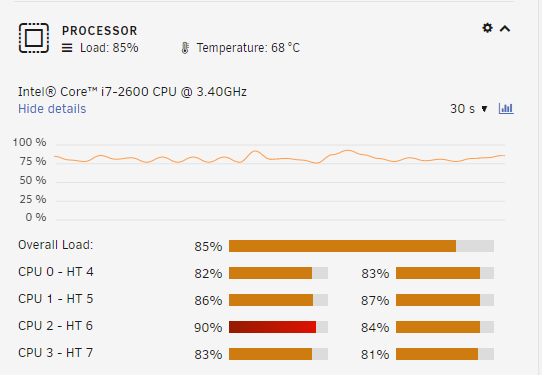This screenshot has width=542, height=375.
Task: Click the Hide details link
Action: click(x=52, y=109)
